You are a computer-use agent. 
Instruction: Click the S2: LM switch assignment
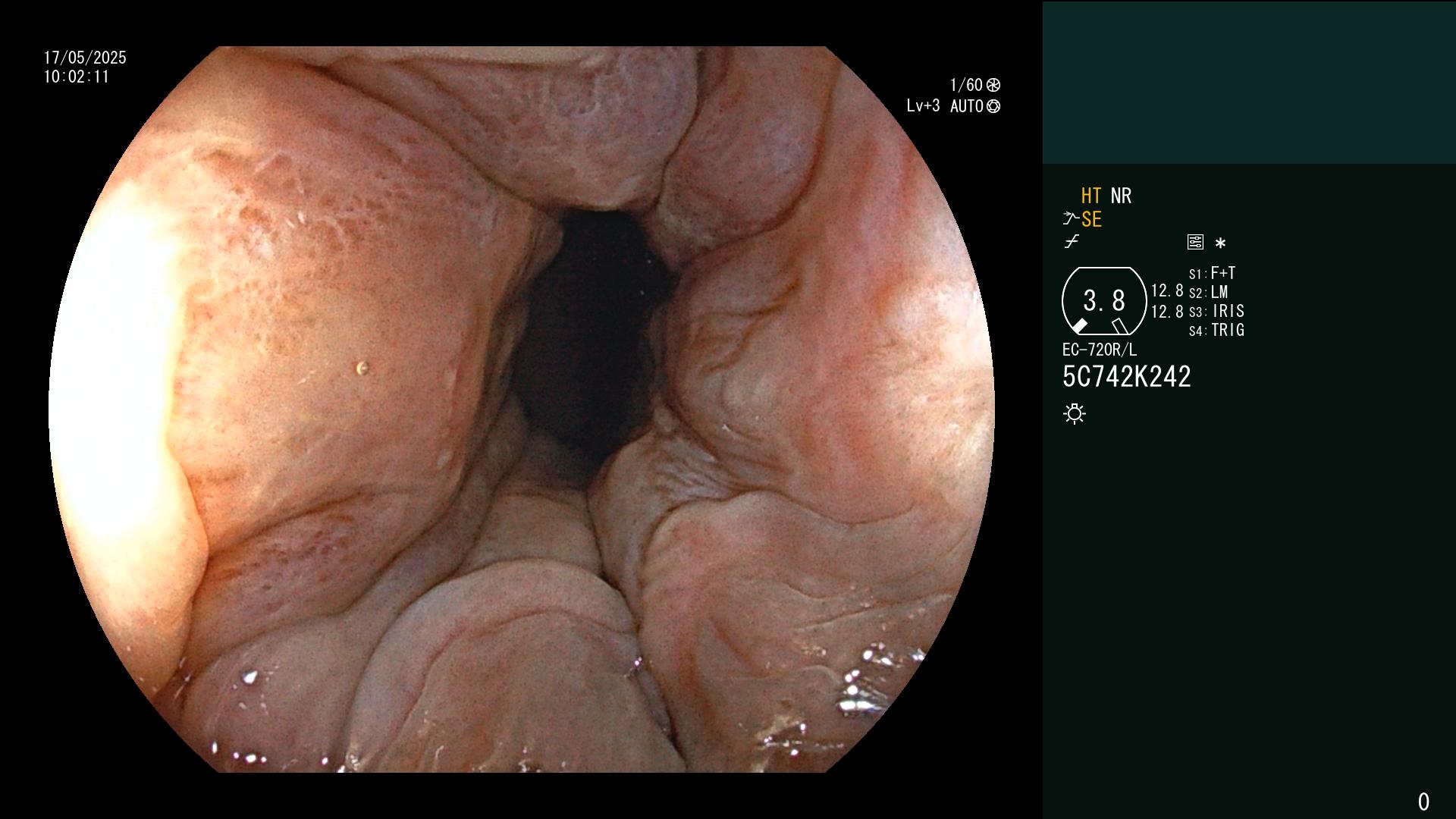pyautogui.click(x=1208, y=292)
